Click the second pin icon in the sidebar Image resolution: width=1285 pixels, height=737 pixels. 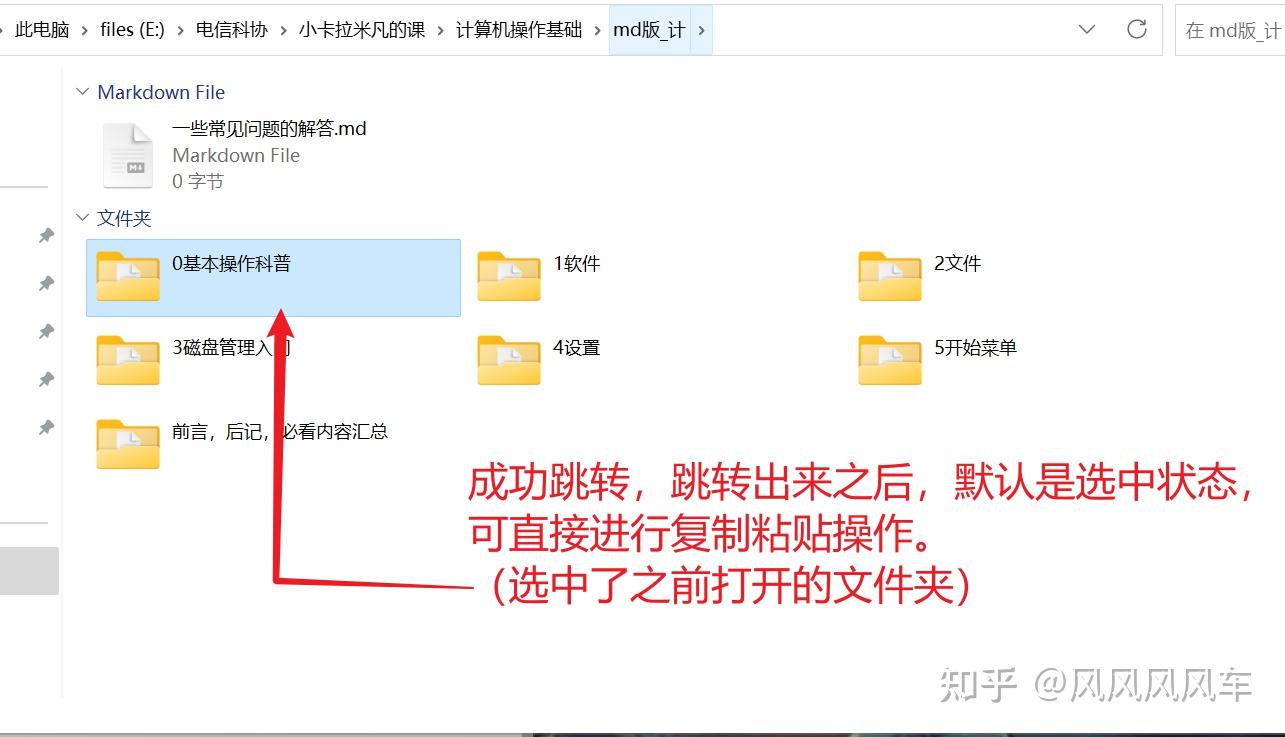46,283
